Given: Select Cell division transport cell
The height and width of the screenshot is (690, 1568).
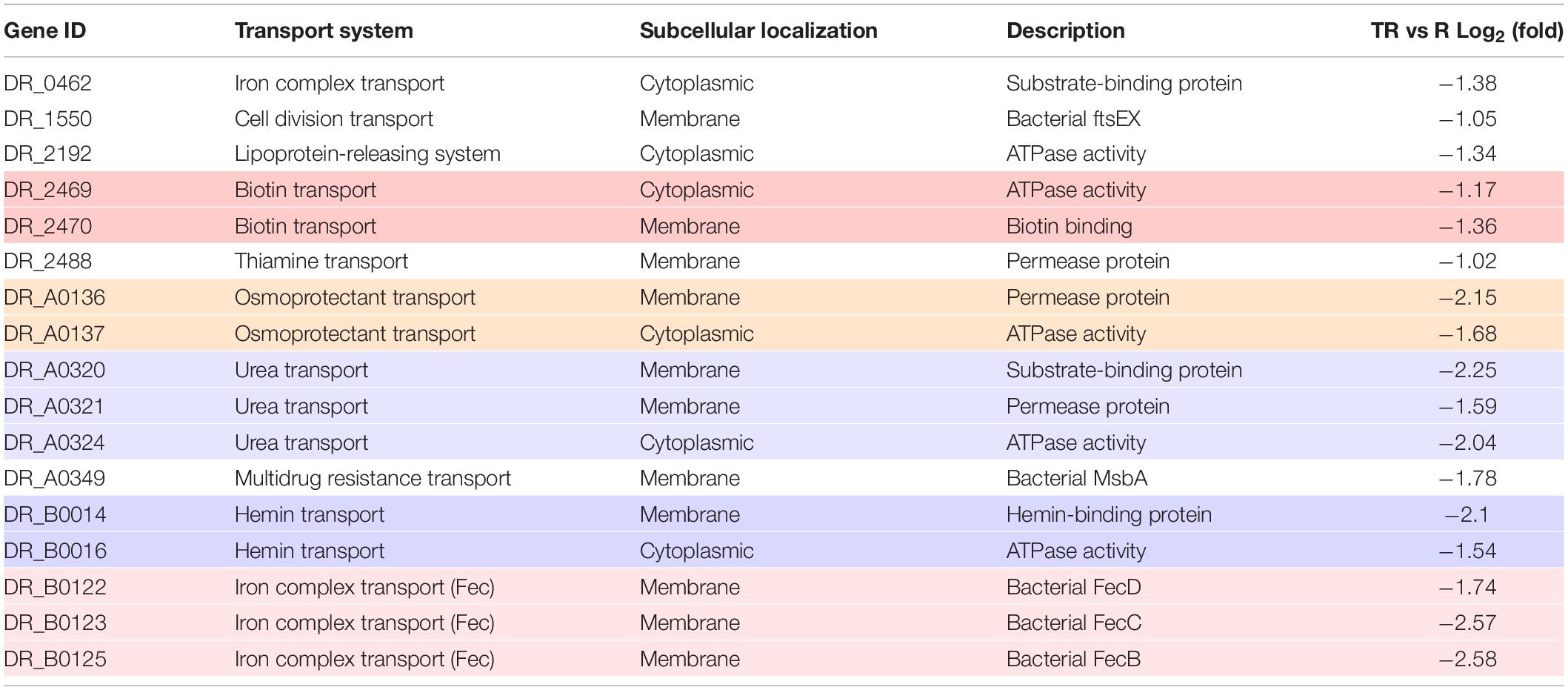Looking at the screenshot, I should [334, 119].
